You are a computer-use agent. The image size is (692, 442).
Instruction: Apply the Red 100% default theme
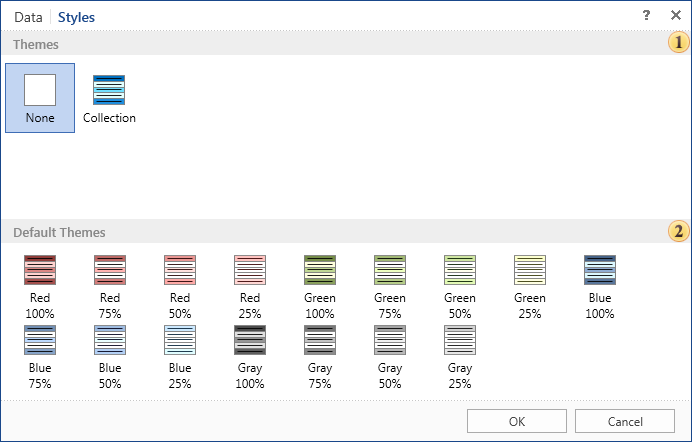[40, 287]
